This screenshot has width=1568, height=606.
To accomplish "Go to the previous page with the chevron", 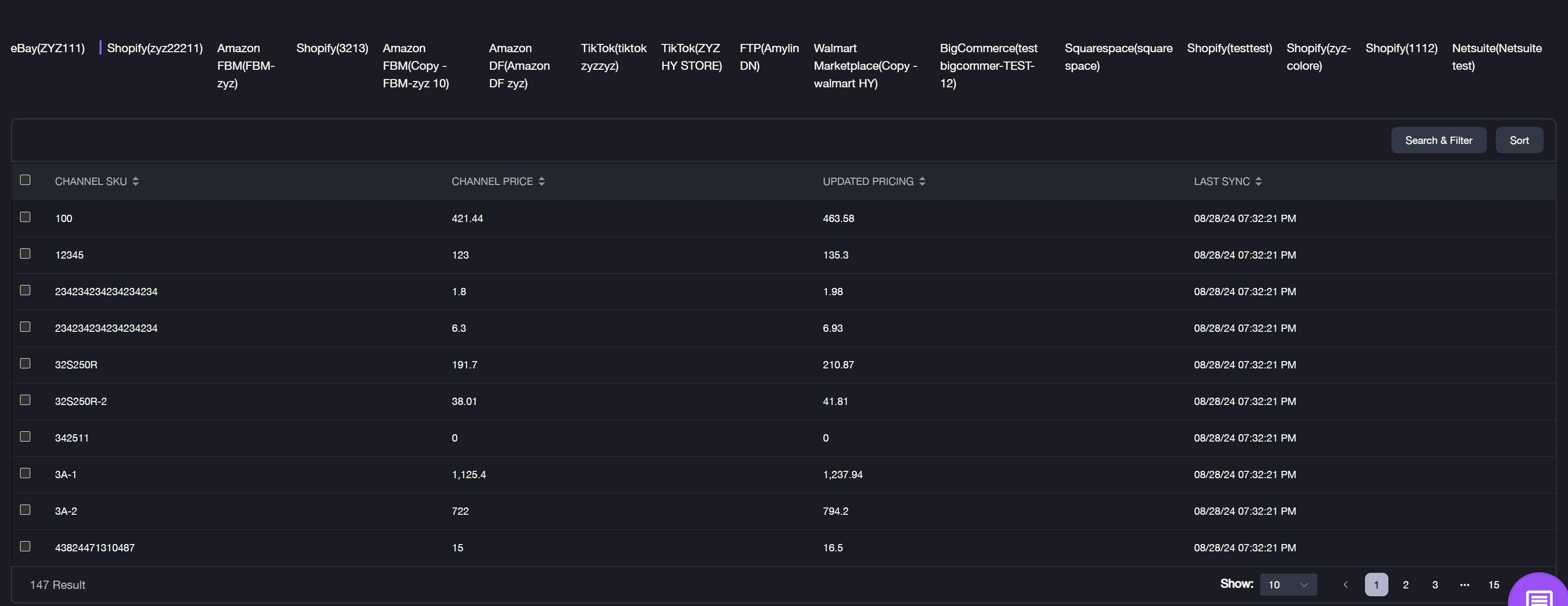I will 1345,584.
